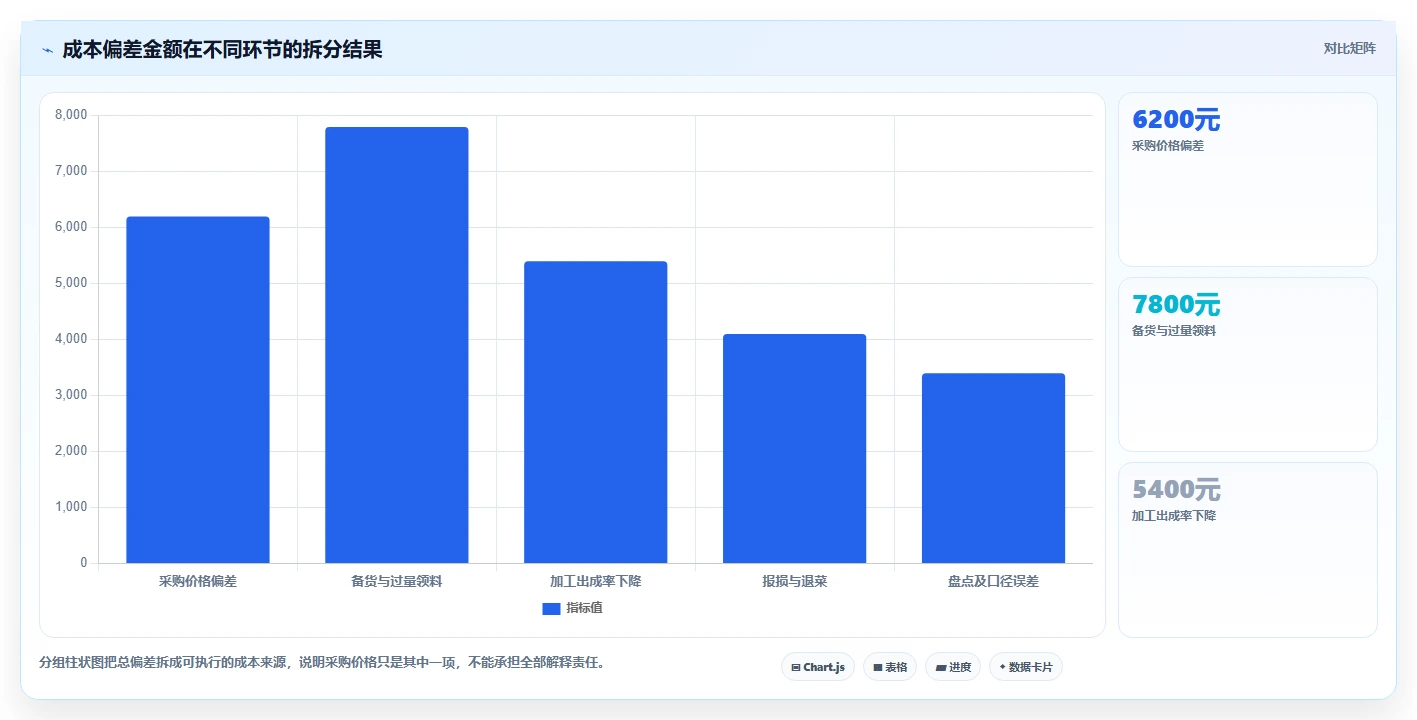Click the y-axis tick label 7,000
Screen dimensions: 1417x720
click(71, 171)
